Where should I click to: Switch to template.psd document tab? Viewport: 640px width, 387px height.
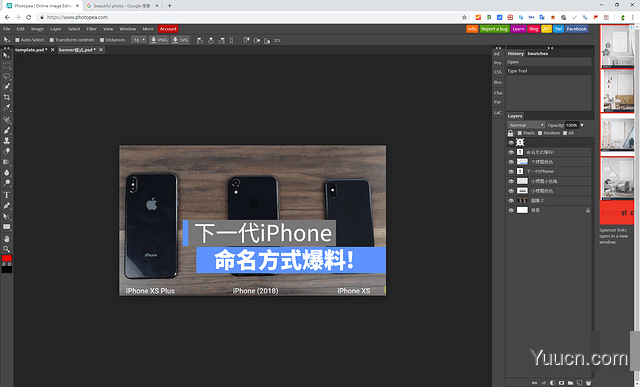click(x=31, y=50)
